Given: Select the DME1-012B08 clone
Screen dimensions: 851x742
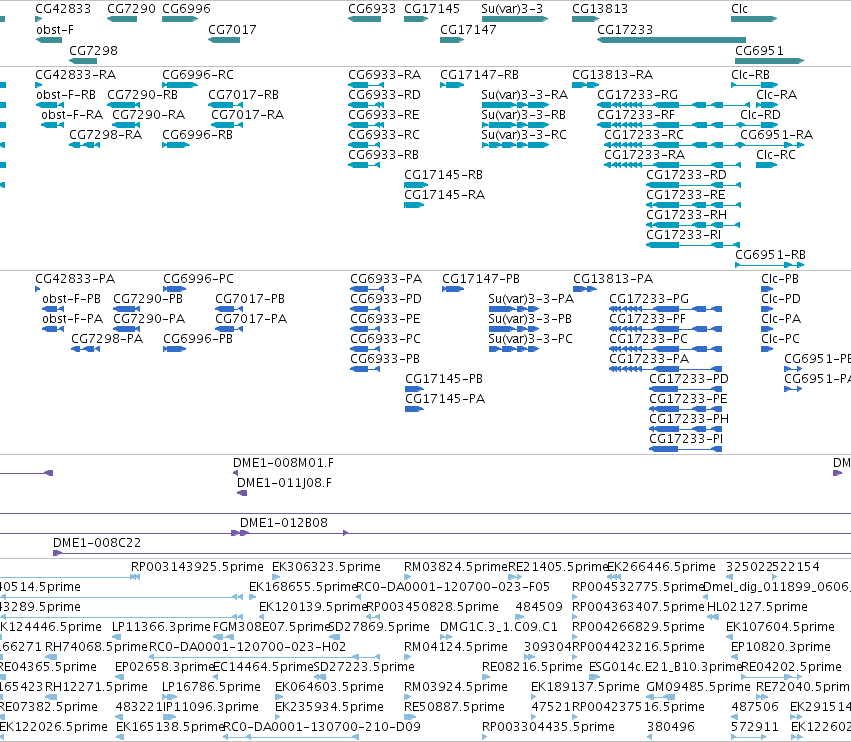Looking at the screenshot, I should click(x=283, y=523).
